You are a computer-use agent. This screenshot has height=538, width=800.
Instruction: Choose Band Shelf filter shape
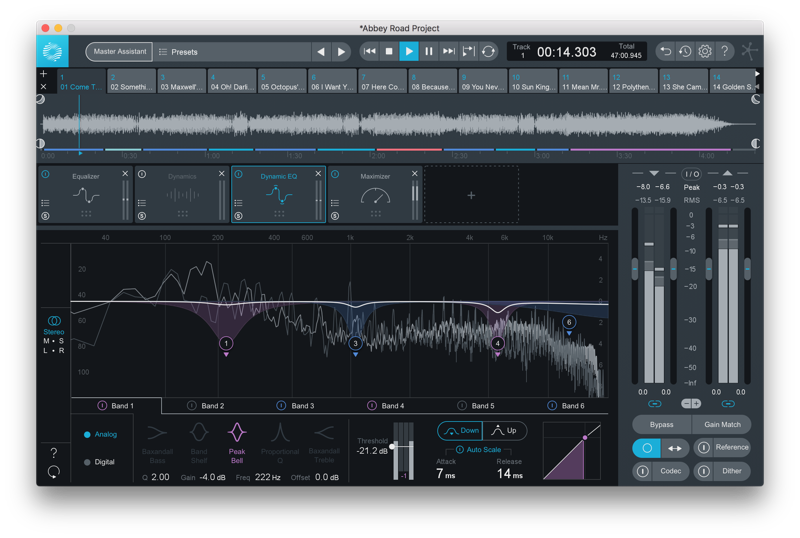tap(199, 444)
